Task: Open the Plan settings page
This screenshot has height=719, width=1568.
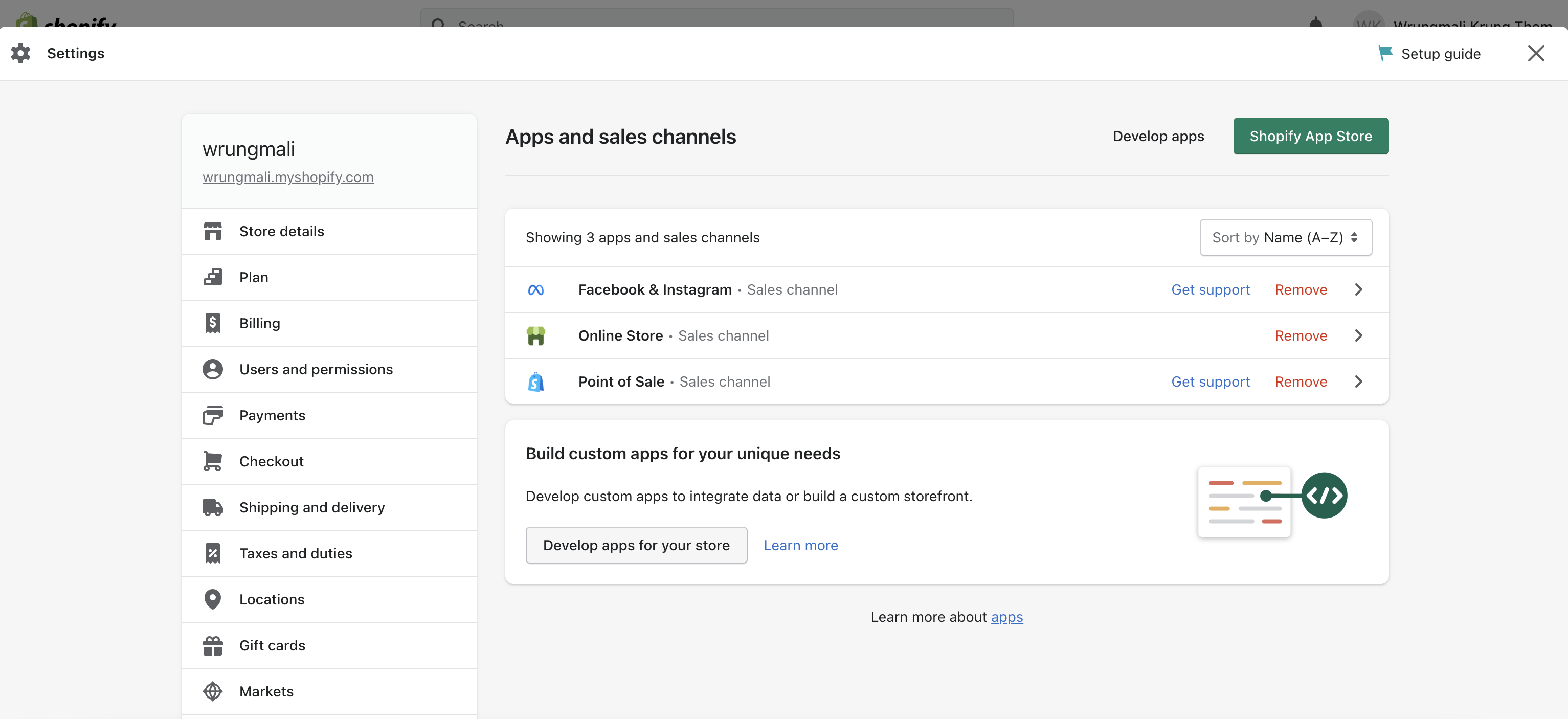Action: [x=329, y=277]
